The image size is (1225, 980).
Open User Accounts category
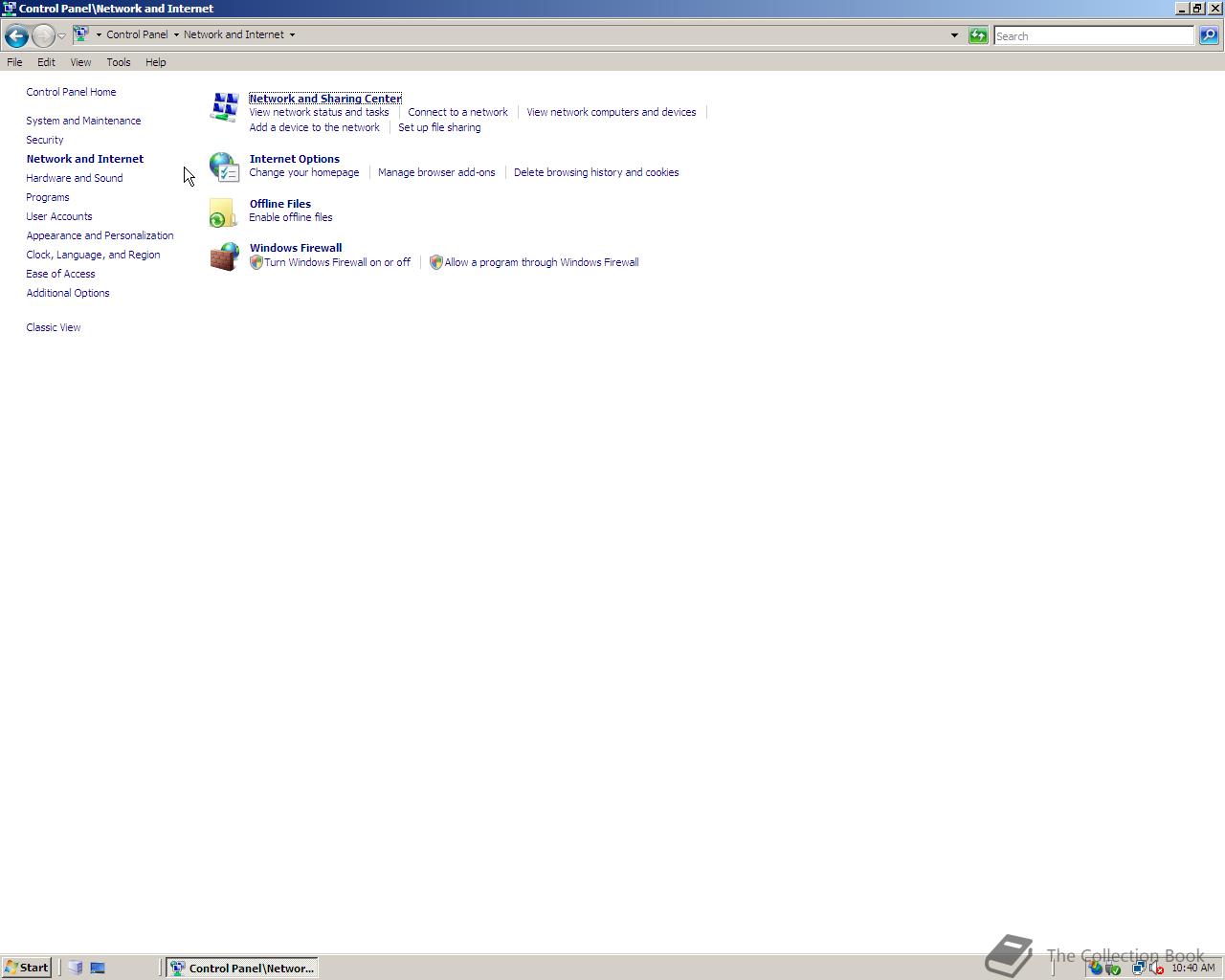[59, 216]
